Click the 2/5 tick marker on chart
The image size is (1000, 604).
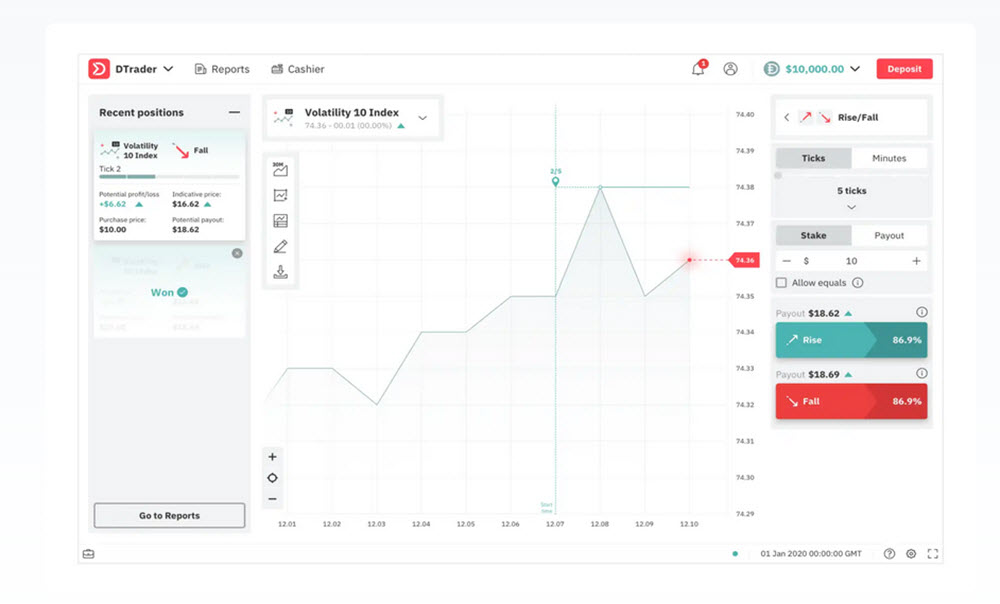point(555,178)
